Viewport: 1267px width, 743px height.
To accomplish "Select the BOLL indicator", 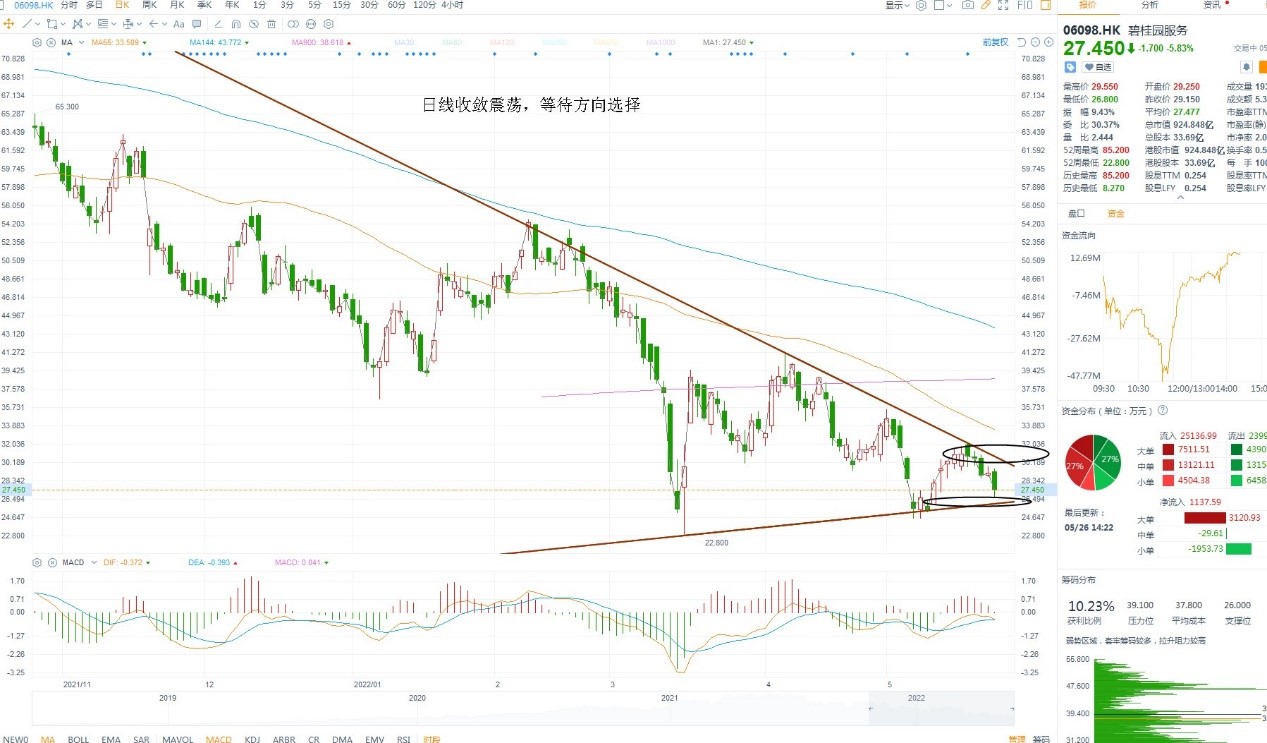I will click(x=78, y=738).
